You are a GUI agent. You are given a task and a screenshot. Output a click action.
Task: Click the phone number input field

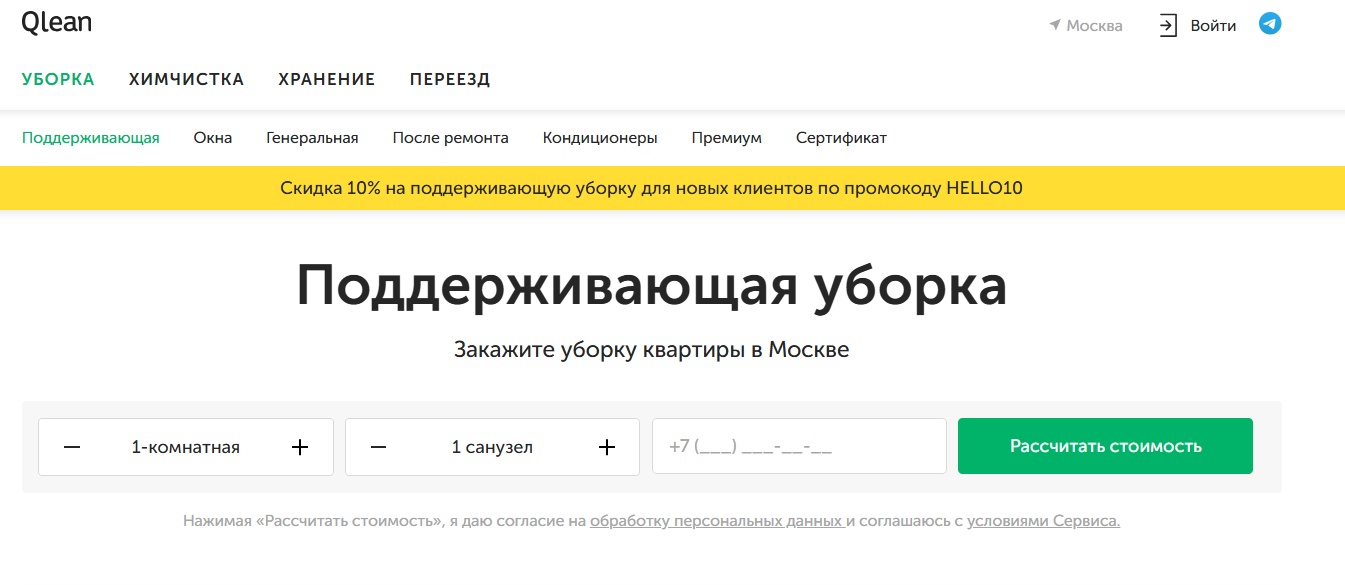pyautogui.click(x=798, y=447)
